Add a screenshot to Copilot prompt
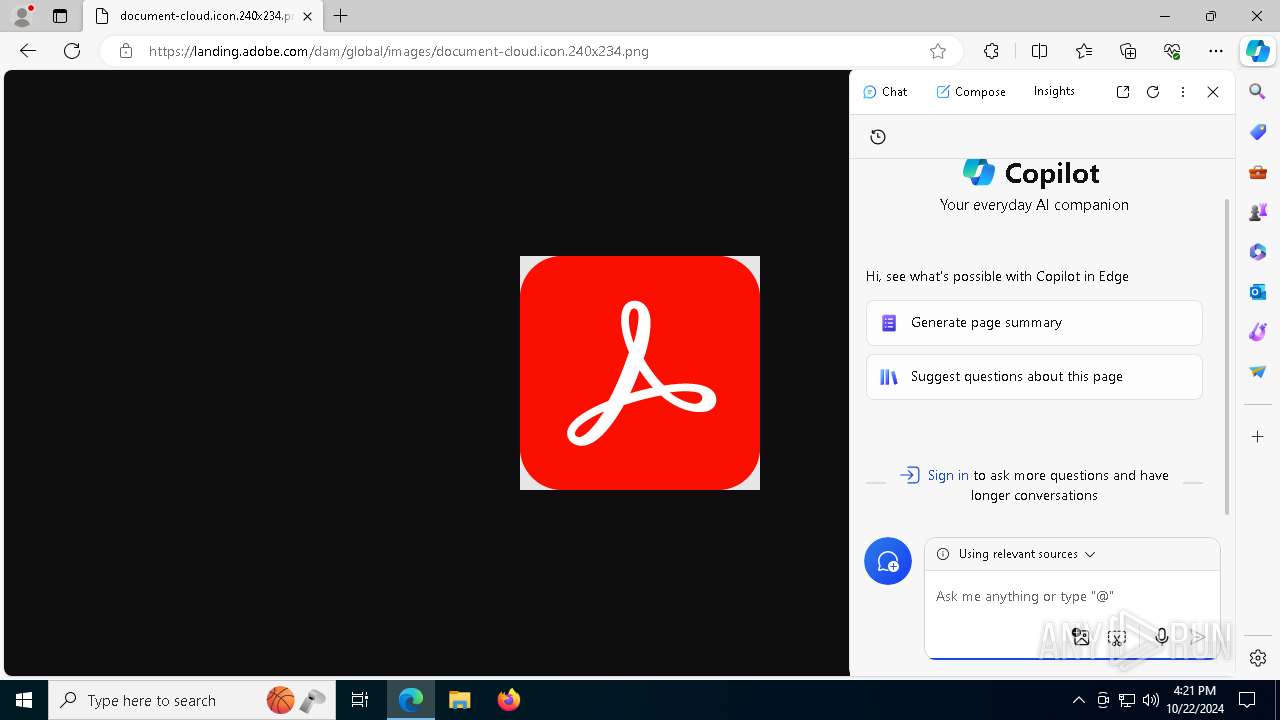1280x720 pixels. pos(1117,636)
